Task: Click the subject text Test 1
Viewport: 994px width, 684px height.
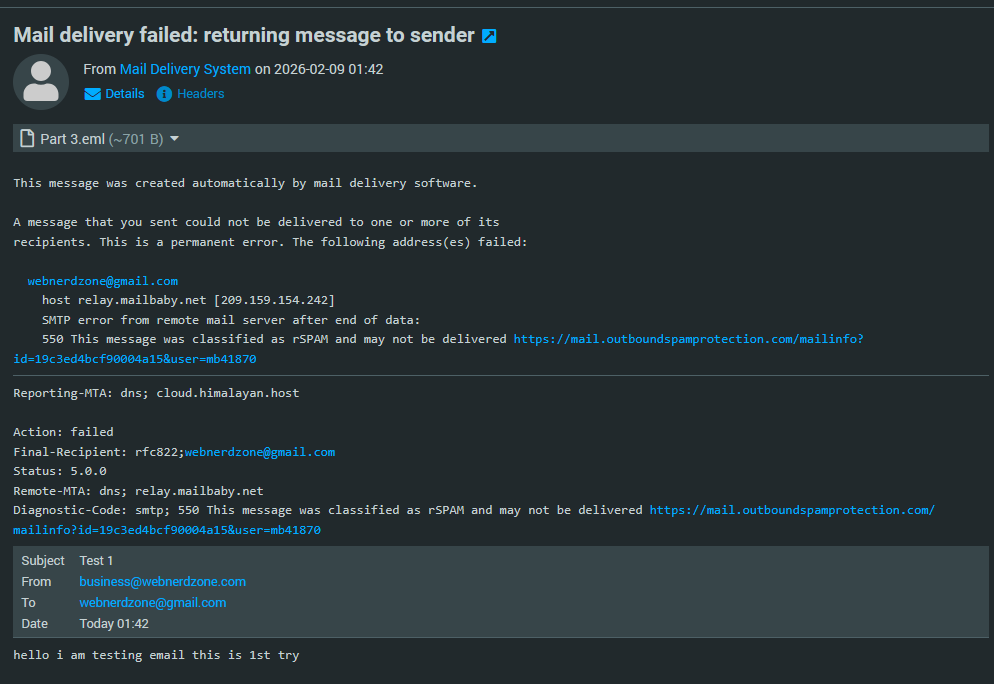Action: click(97, 560)
